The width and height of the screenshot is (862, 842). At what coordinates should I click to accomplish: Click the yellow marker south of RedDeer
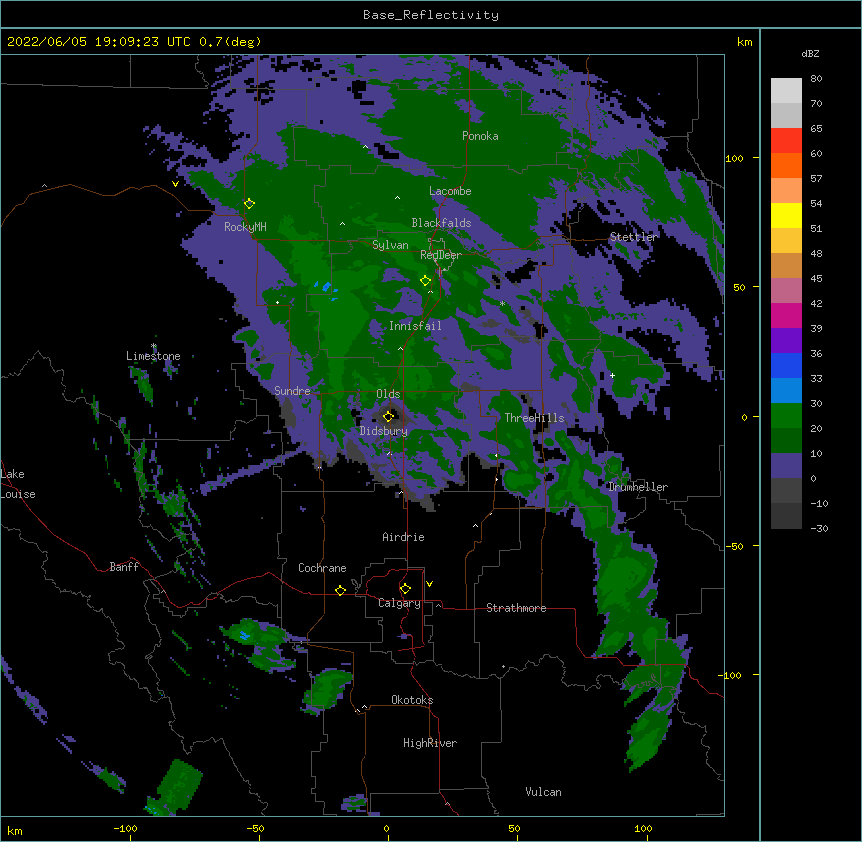tap(425, 281)
